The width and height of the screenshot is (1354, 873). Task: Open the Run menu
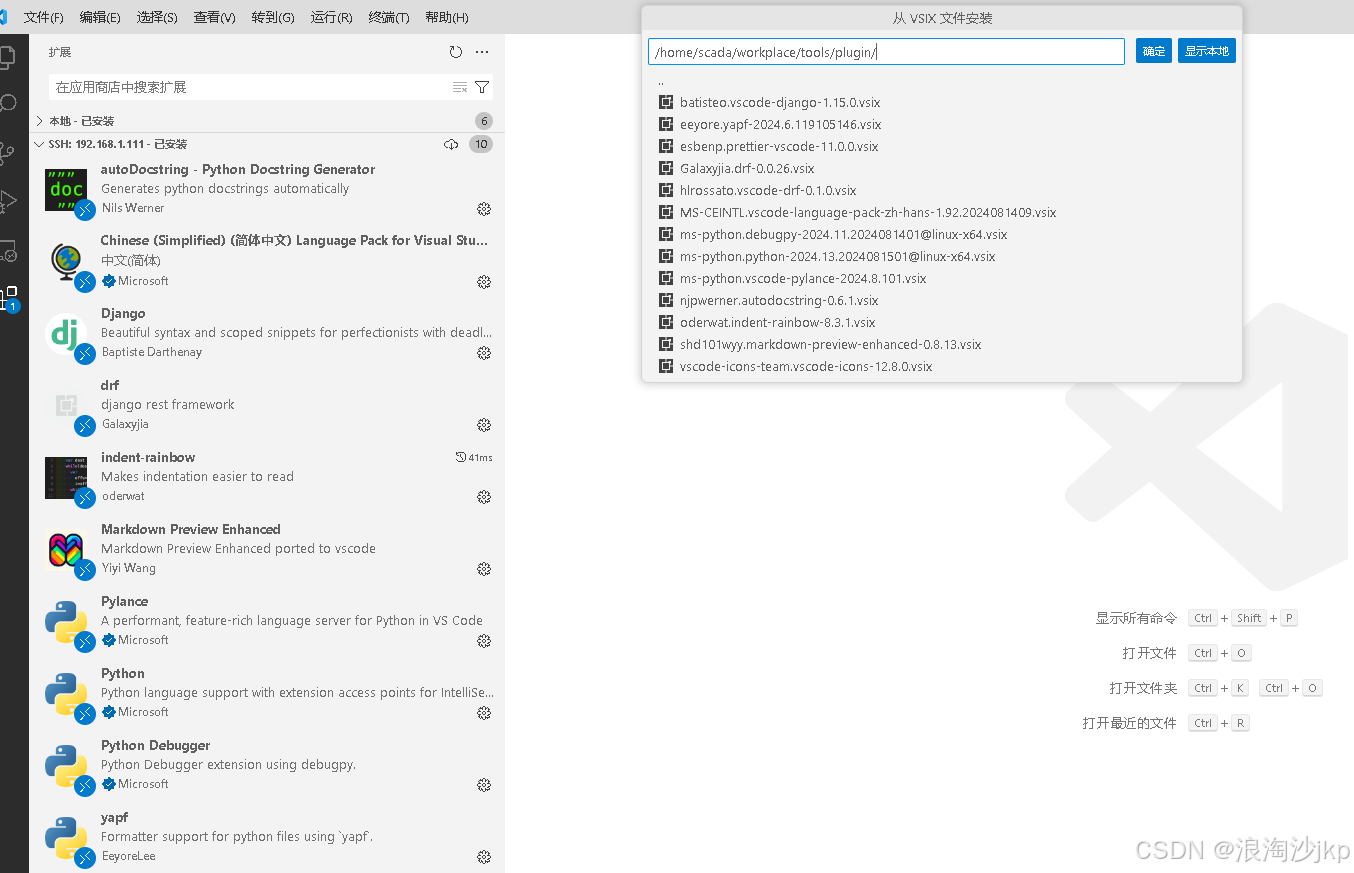331,17
